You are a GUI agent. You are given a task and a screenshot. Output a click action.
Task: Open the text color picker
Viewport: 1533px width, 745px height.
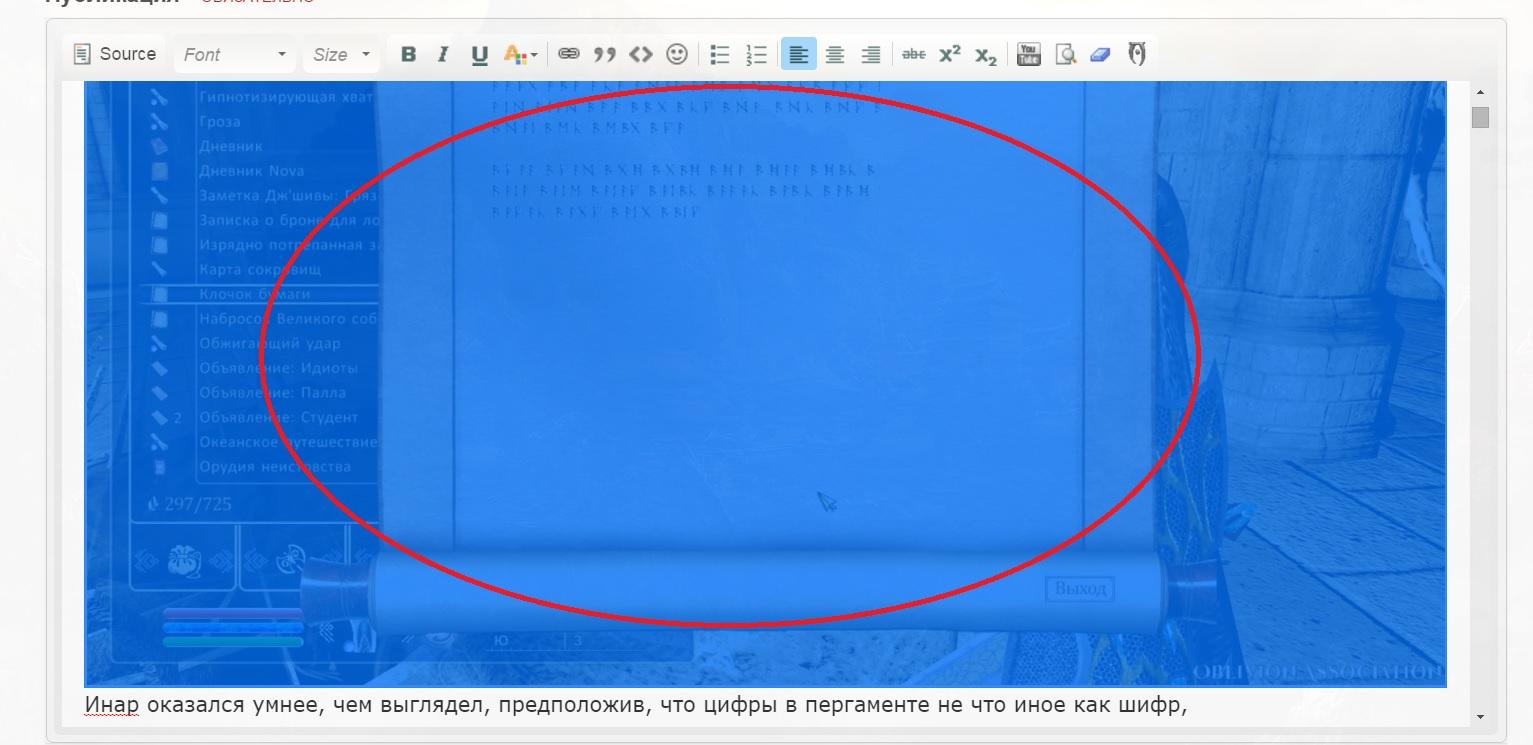click(x=520, y=55)
